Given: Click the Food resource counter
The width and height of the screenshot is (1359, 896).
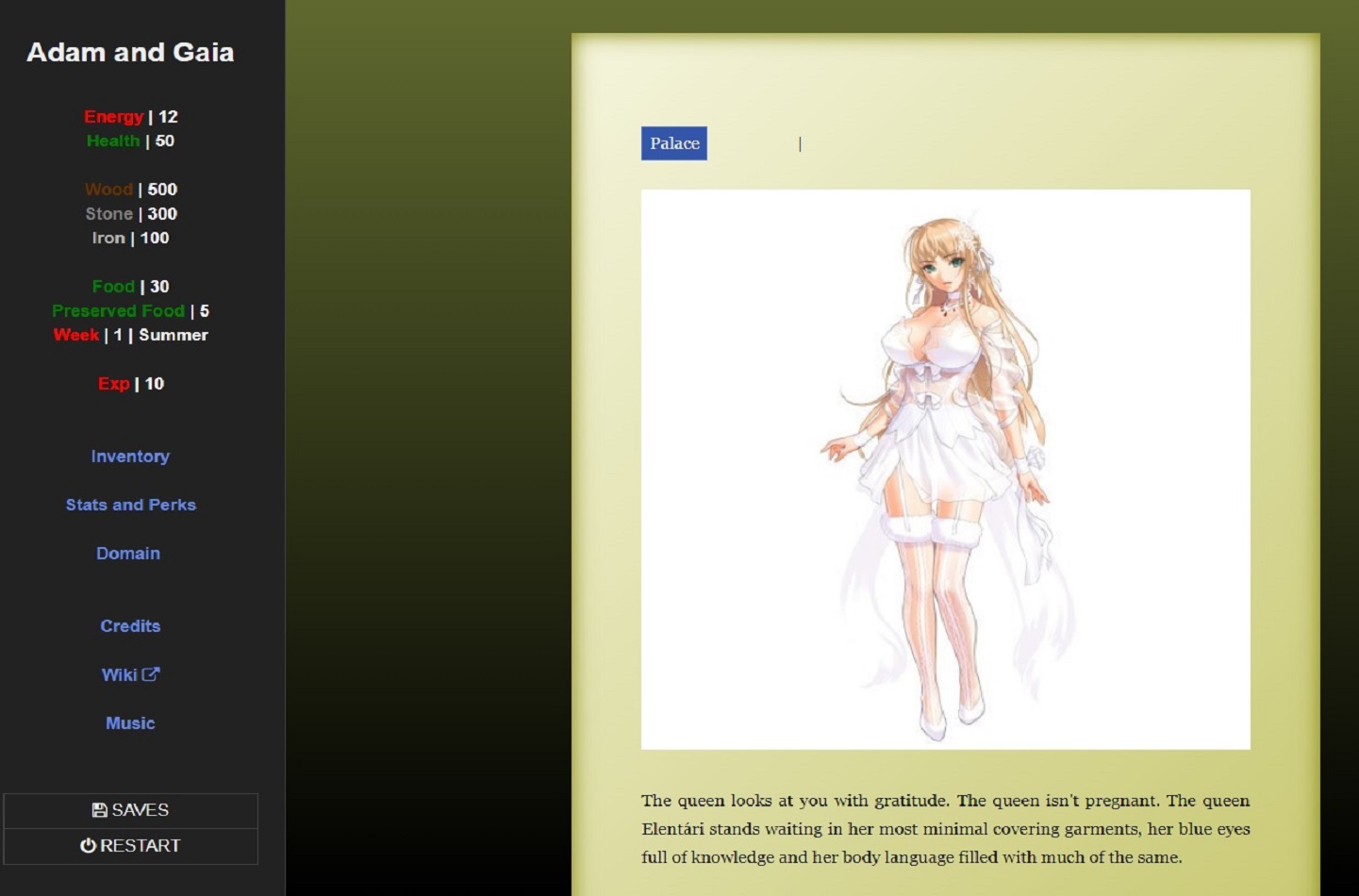Looking at the screenshot, I should tap(128, 286).
